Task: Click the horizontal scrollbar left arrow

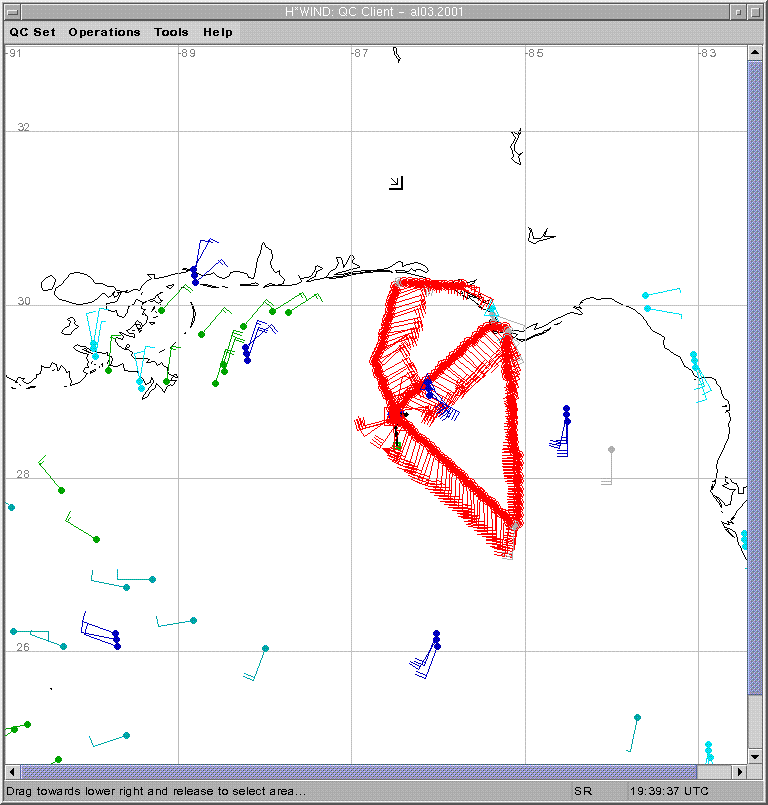Action: click(12, 772)
